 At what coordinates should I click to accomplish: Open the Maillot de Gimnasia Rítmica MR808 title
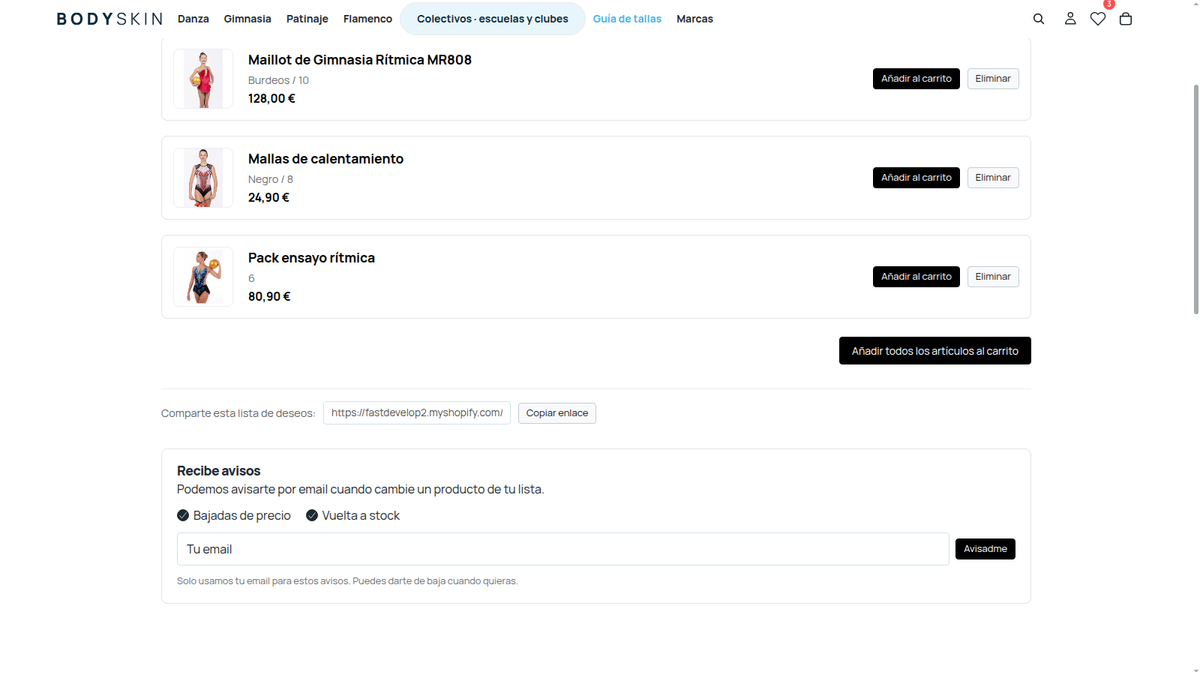360,60
